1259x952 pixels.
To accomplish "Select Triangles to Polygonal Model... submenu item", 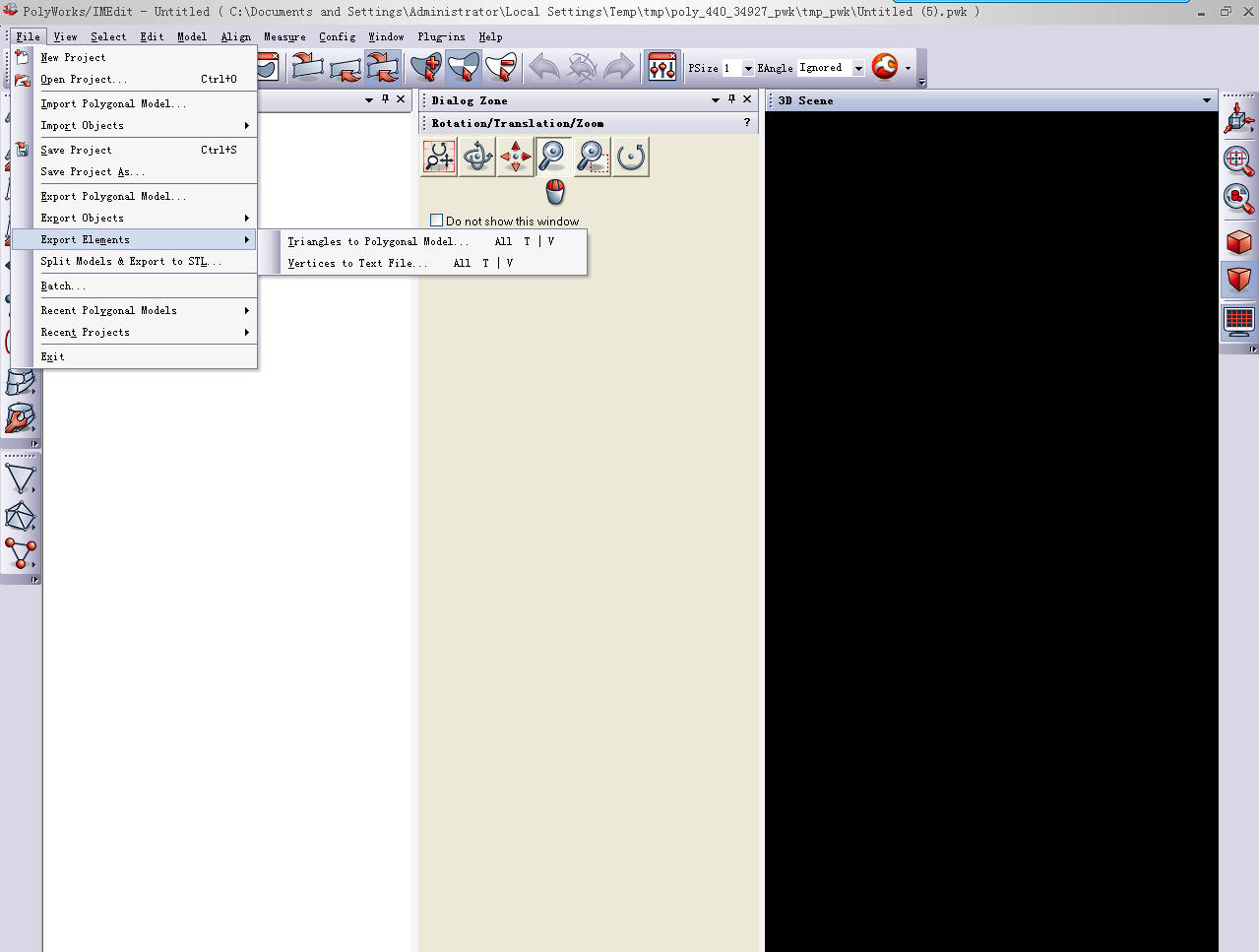I will coord(422,241).
